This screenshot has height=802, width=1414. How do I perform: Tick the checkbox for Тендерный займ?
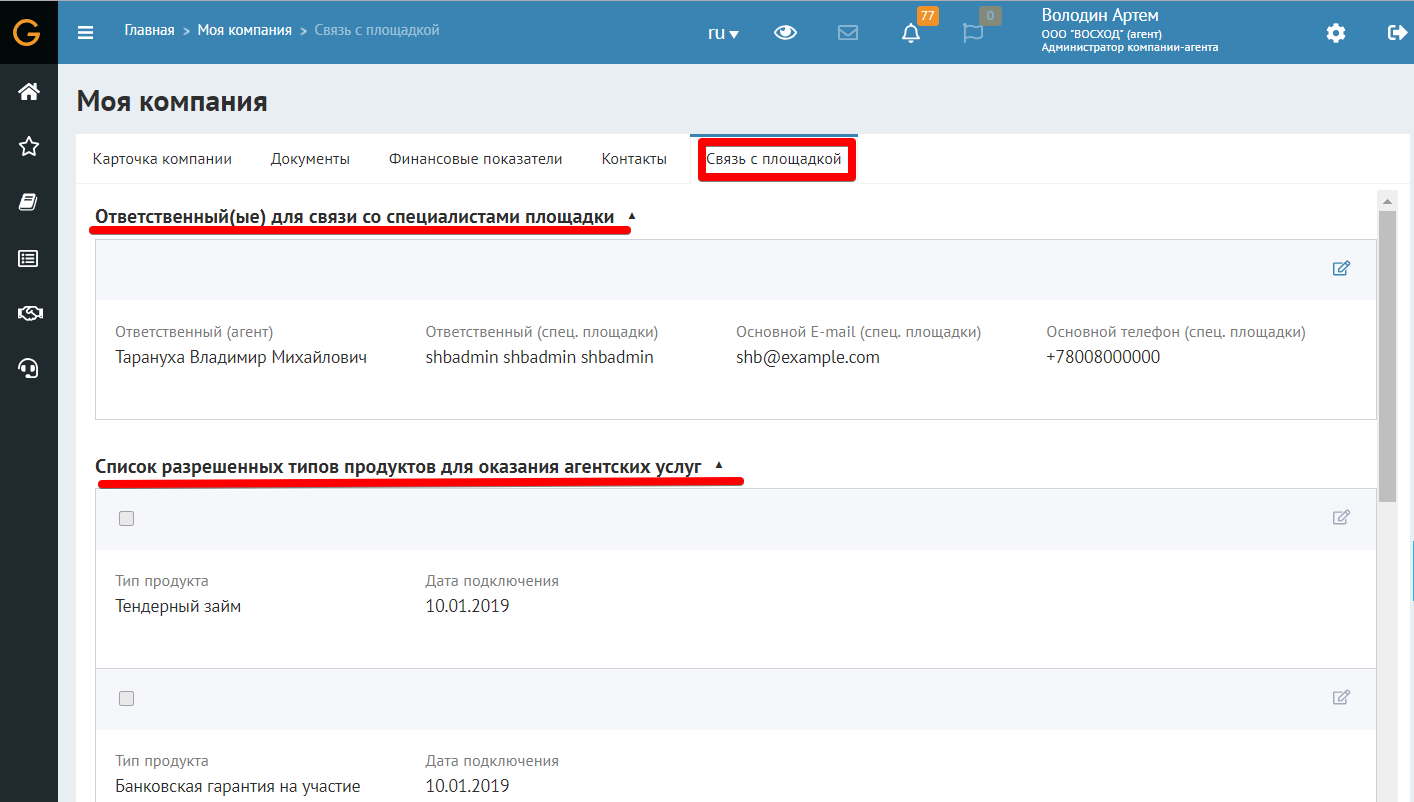coord(126,518)
